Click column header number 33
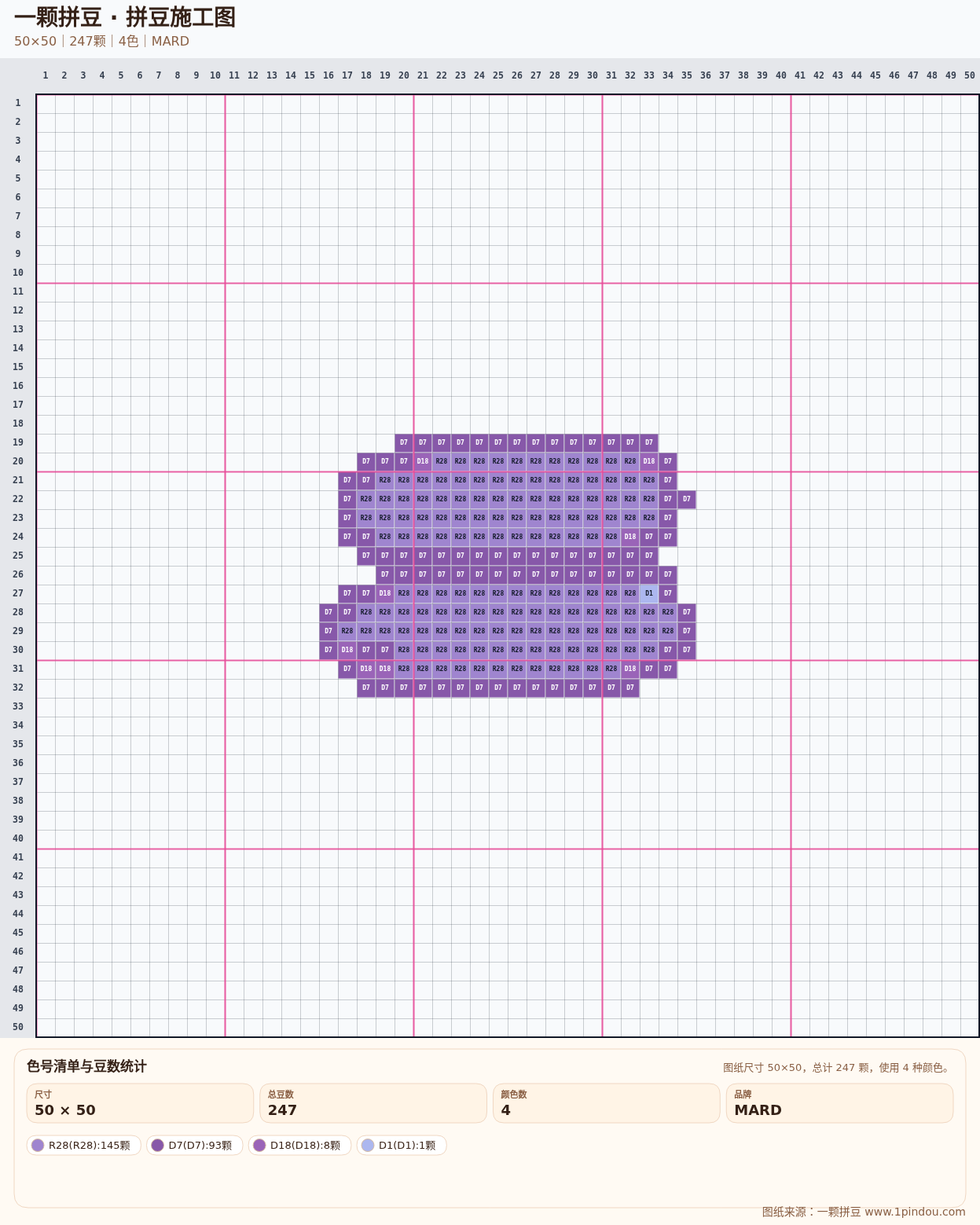980x1225 pixels. 649,75
